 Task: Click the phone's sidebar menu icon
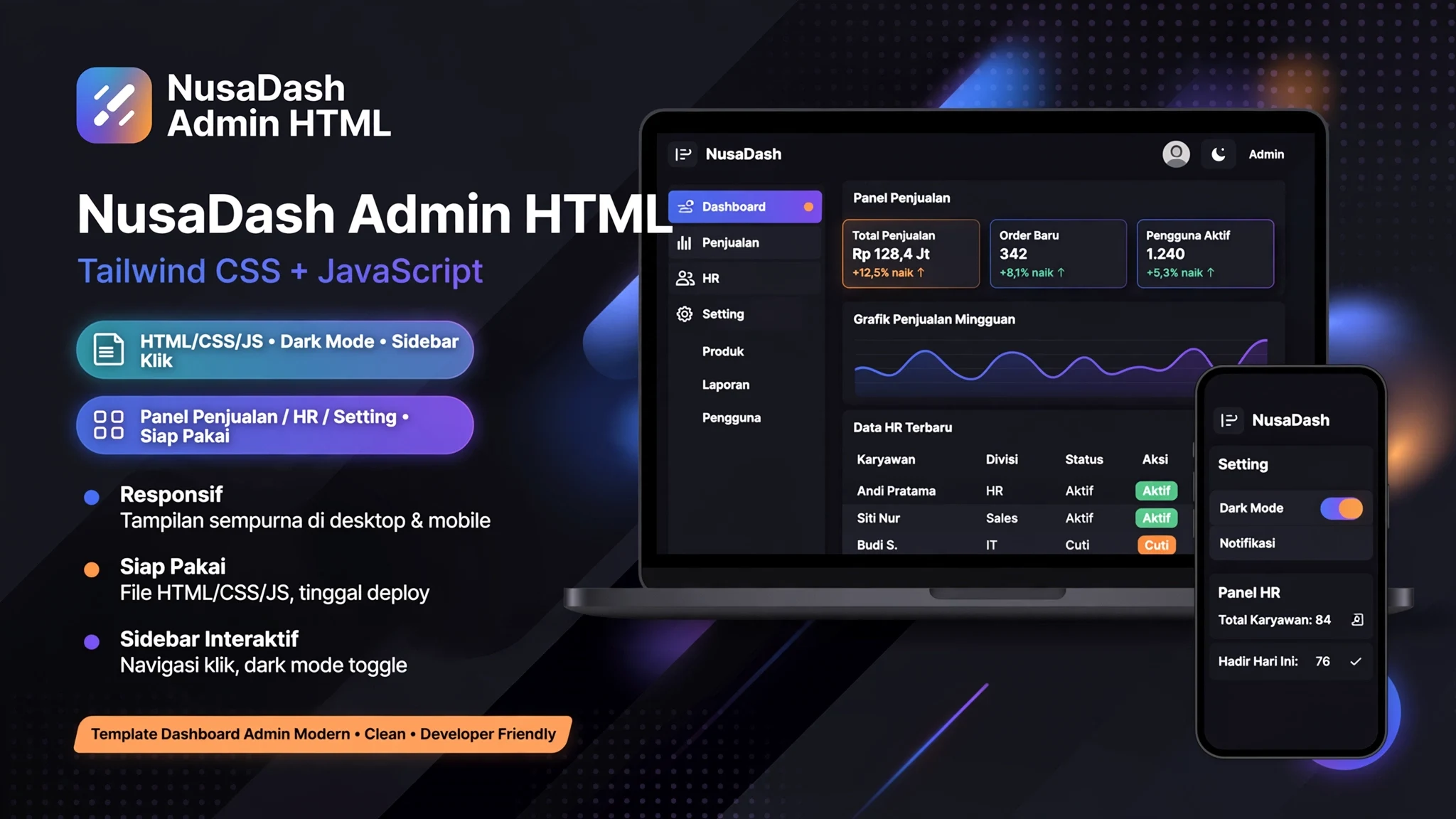click(1229, 420)
